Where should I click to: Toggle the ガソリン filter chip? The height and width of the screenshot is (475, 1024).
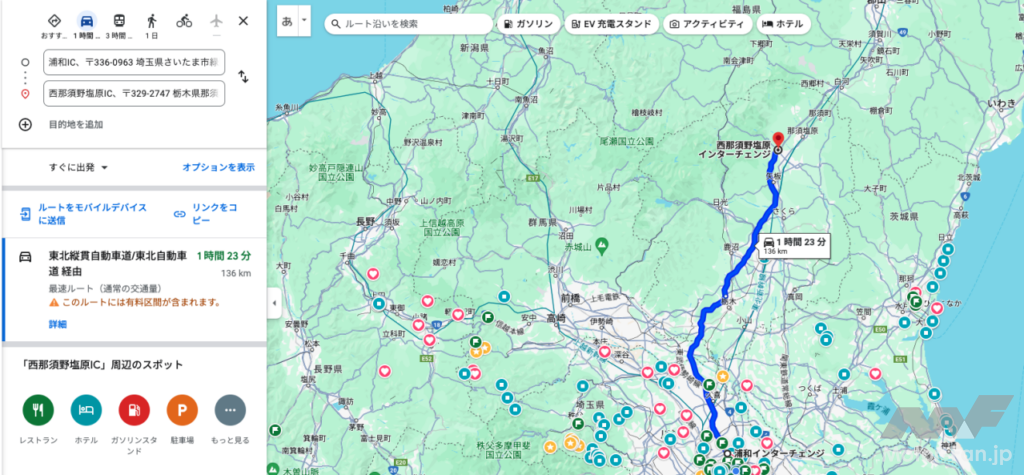tap(528, 23)
